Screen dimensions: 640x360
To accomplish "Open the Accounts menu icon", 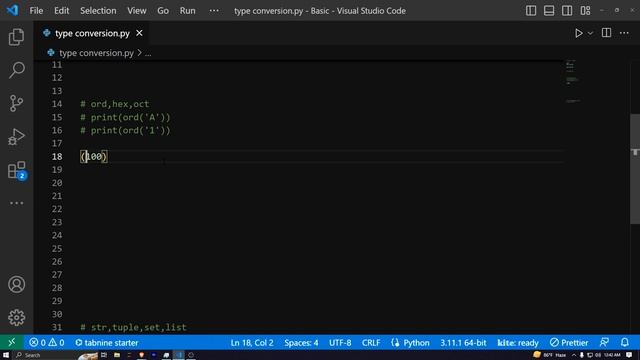I will [x=16, y=284].
